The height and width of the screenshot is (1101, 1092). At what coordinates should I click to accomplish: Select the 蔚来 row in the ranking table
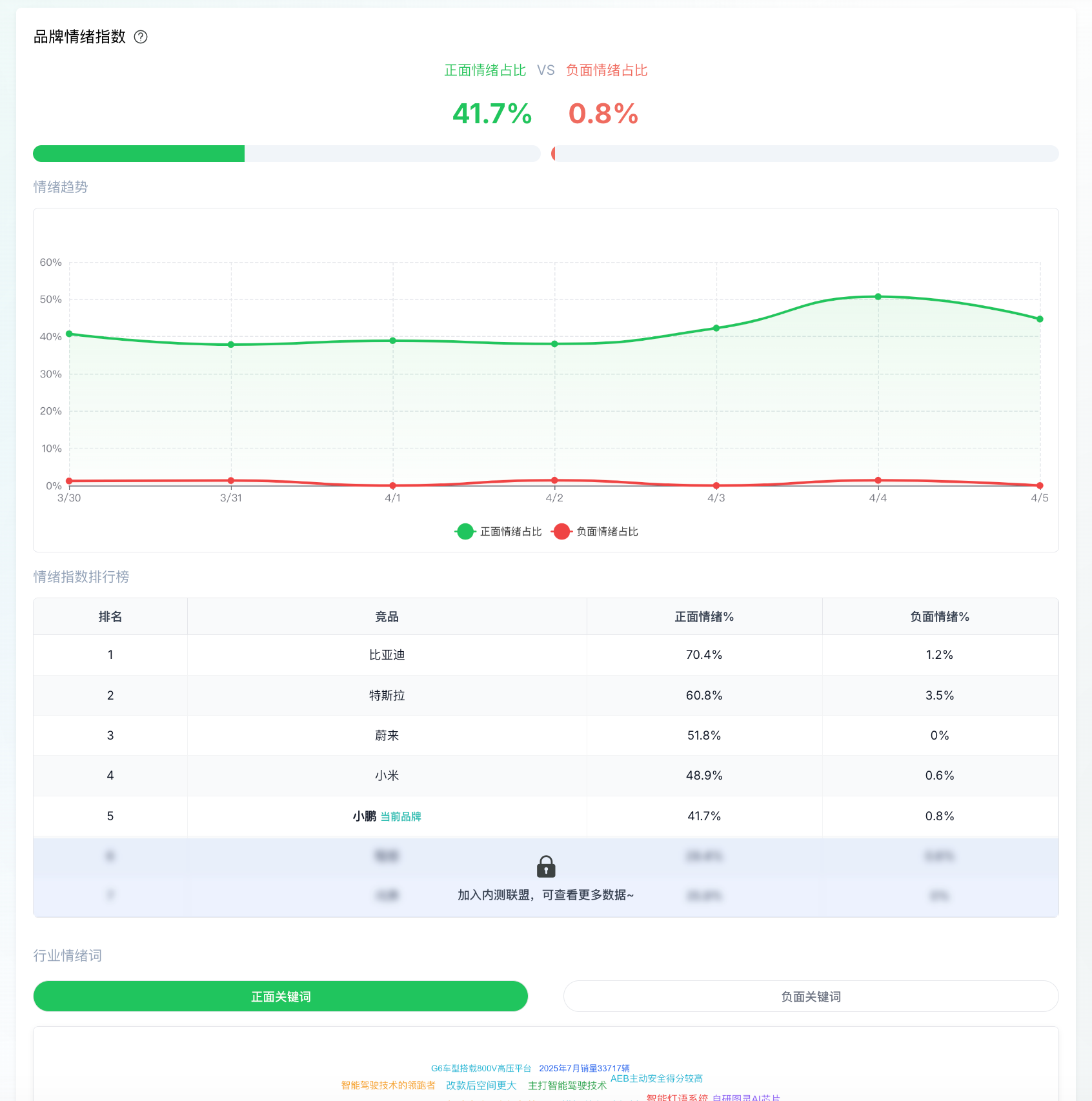pos(546,735)
